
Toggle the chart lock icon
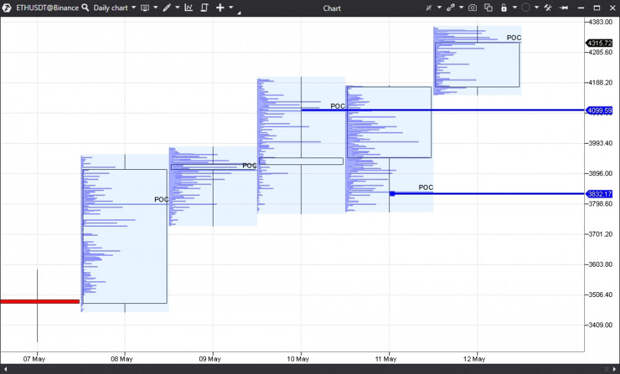[504, 8]
